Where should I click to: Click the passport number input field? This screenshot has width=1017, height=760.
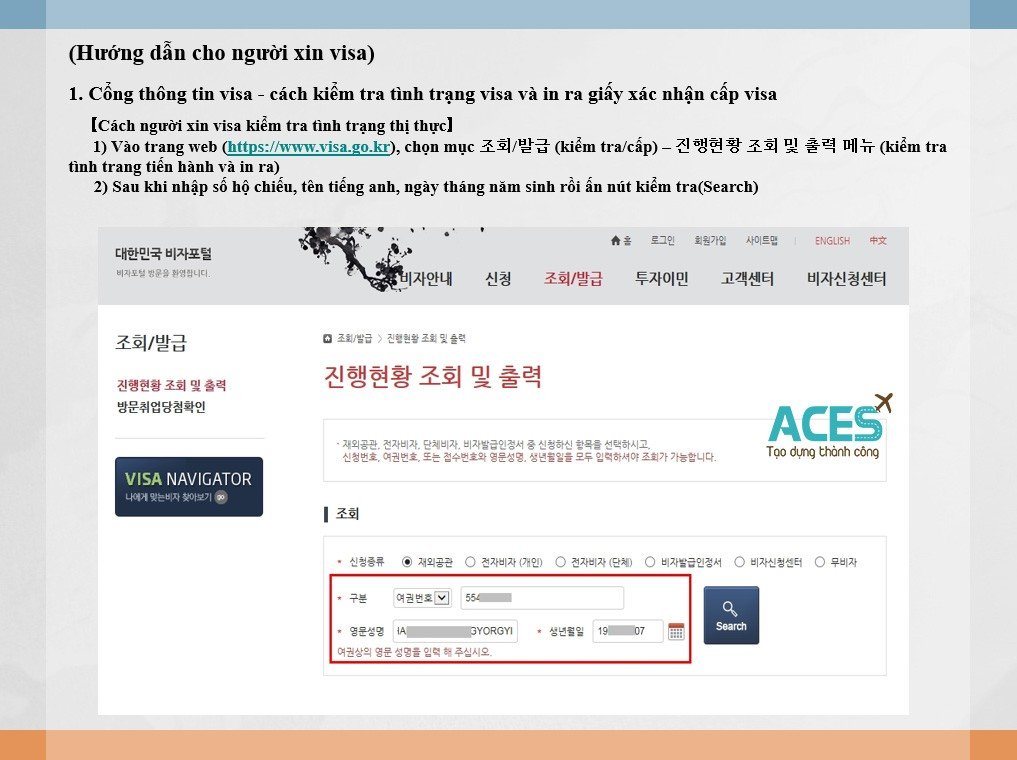coord(541,598)
